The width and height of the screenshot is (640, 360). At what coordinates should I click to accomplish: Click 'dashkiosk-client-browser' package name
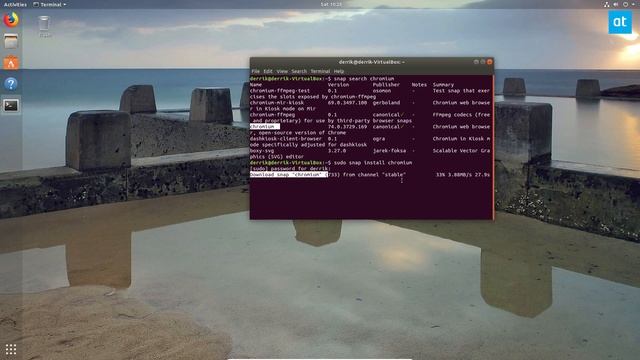[x=286, y=139]
